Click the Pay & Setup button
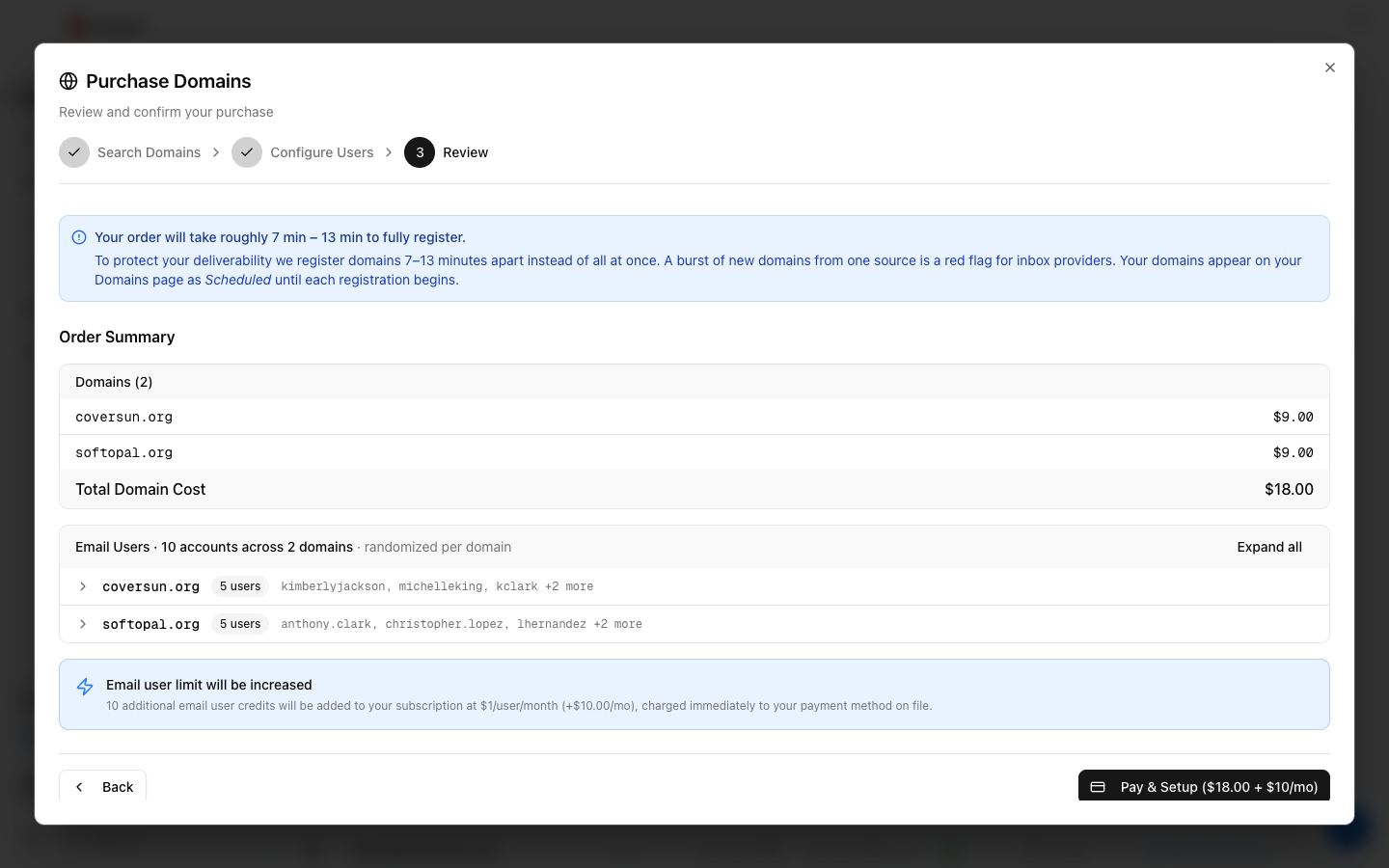 1204,786
